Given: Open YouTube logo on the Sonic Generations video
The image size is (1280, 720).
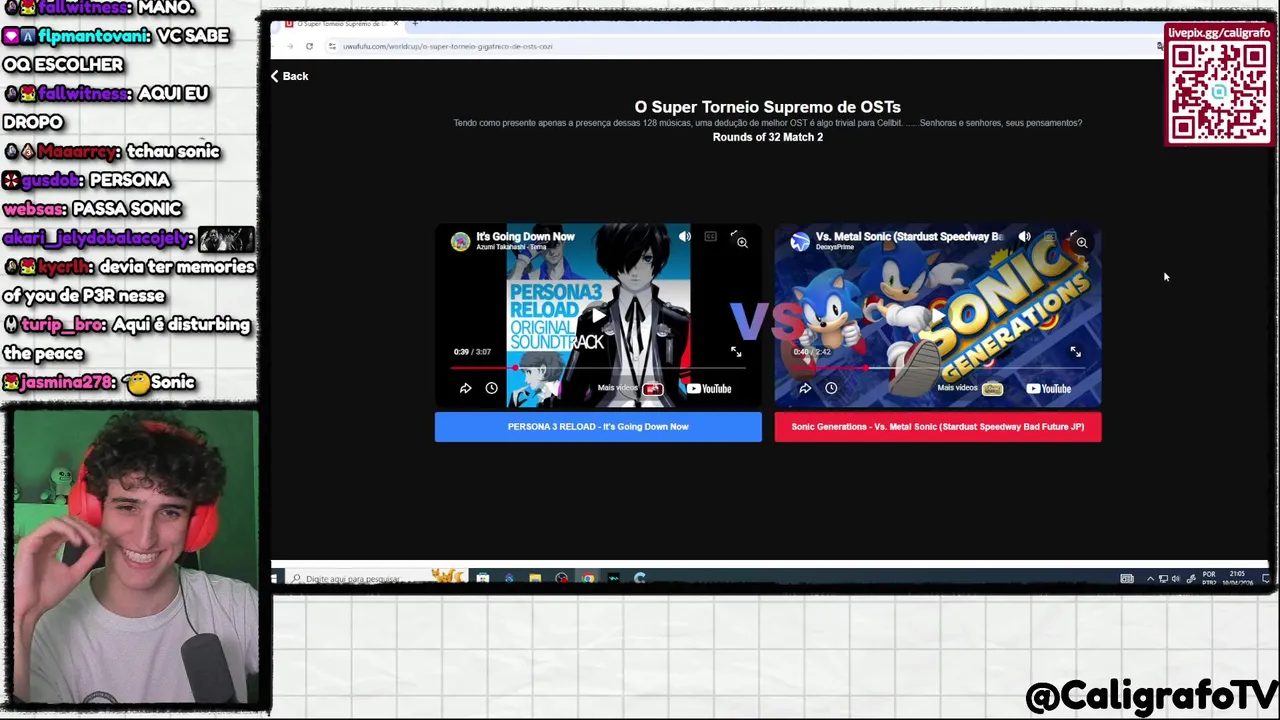Looking at the screenshot, I should [1049, 389].
